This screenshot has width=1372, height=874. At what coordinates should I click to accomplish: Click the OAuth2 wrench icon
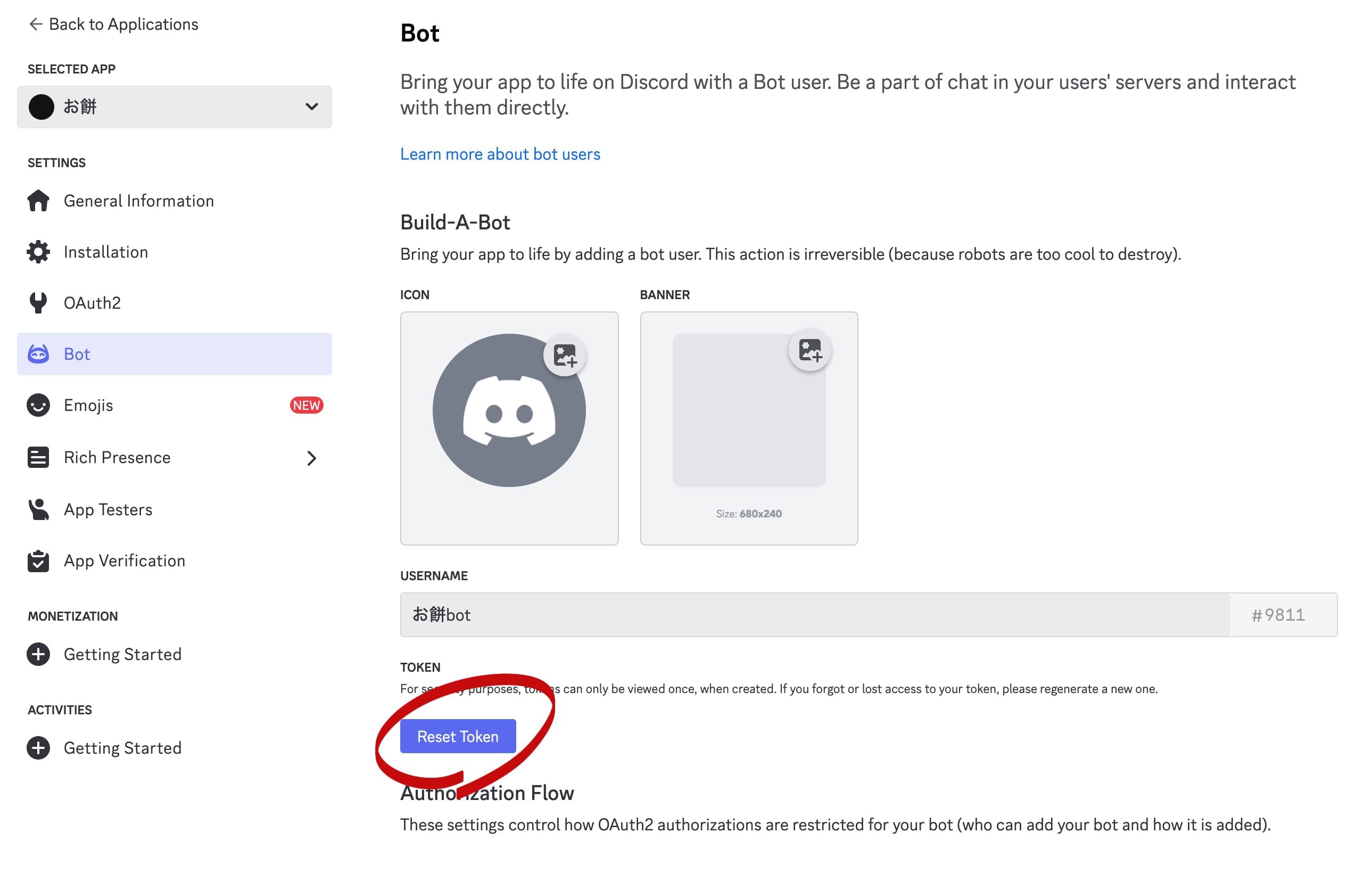coord(38,302)
